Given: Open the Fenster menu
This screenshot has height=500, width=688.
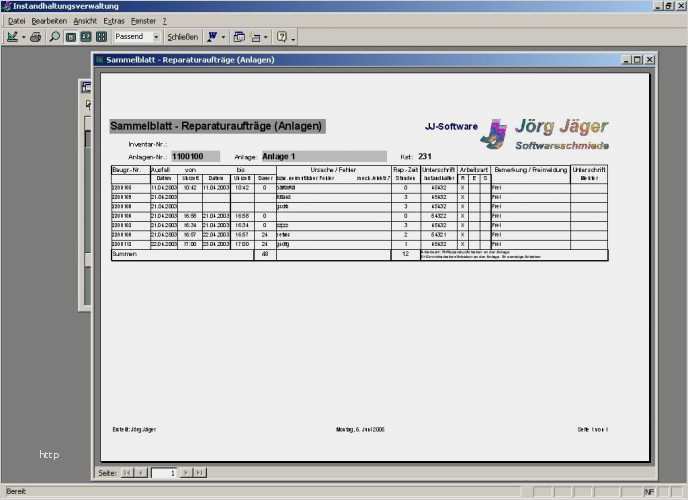Looking at the screenshot, I should 143,21.
